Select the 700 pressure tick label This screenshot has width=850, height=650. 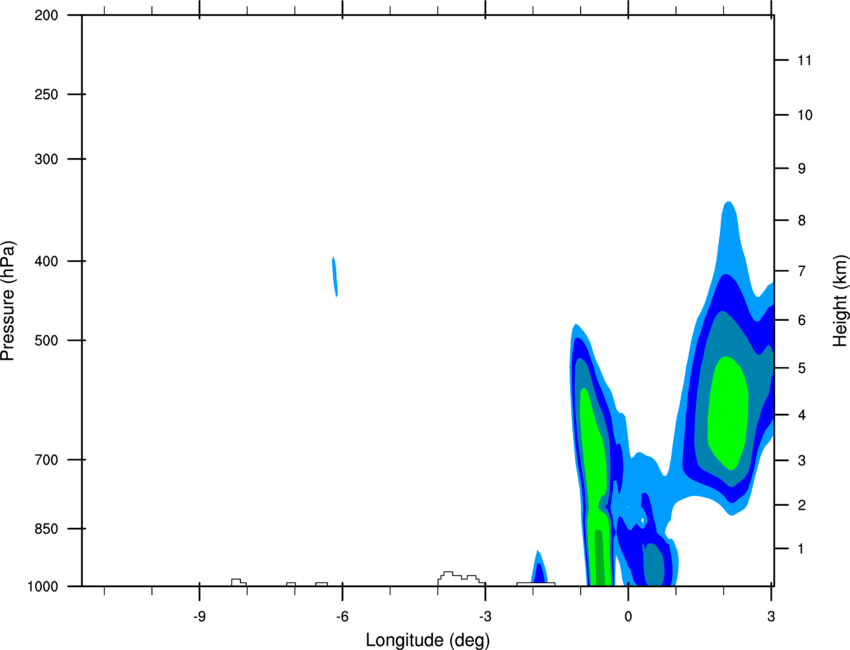tap(46, 460)
